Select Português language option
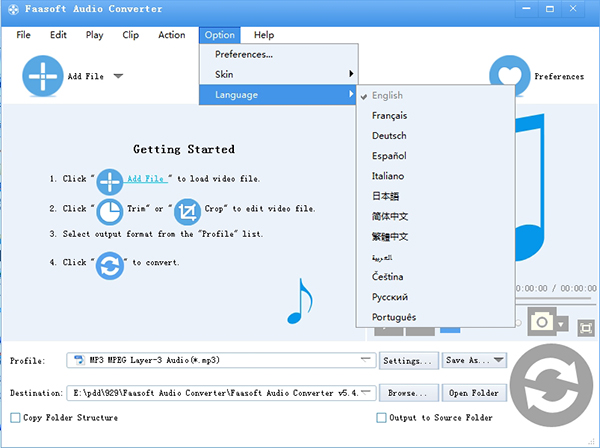 (x=435, y=317)
